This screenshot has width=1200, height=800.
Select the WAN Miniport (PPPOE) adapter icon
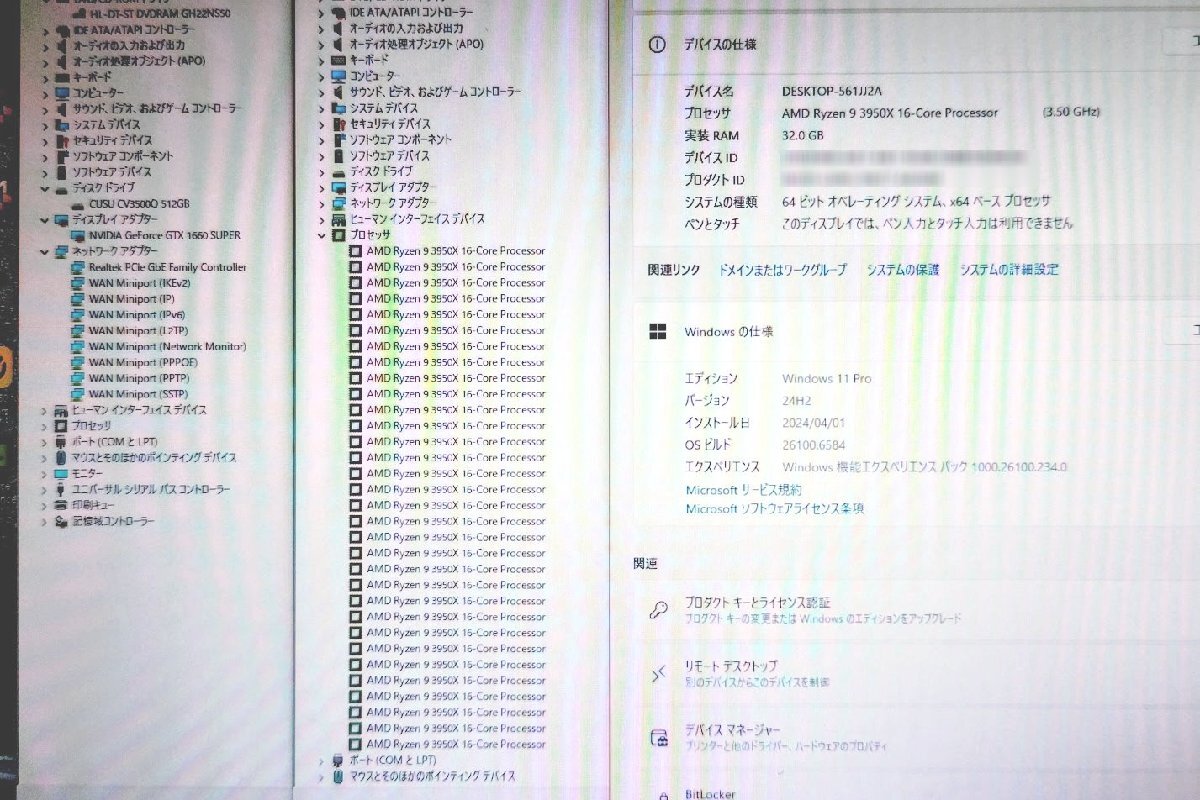click(79, 362)
